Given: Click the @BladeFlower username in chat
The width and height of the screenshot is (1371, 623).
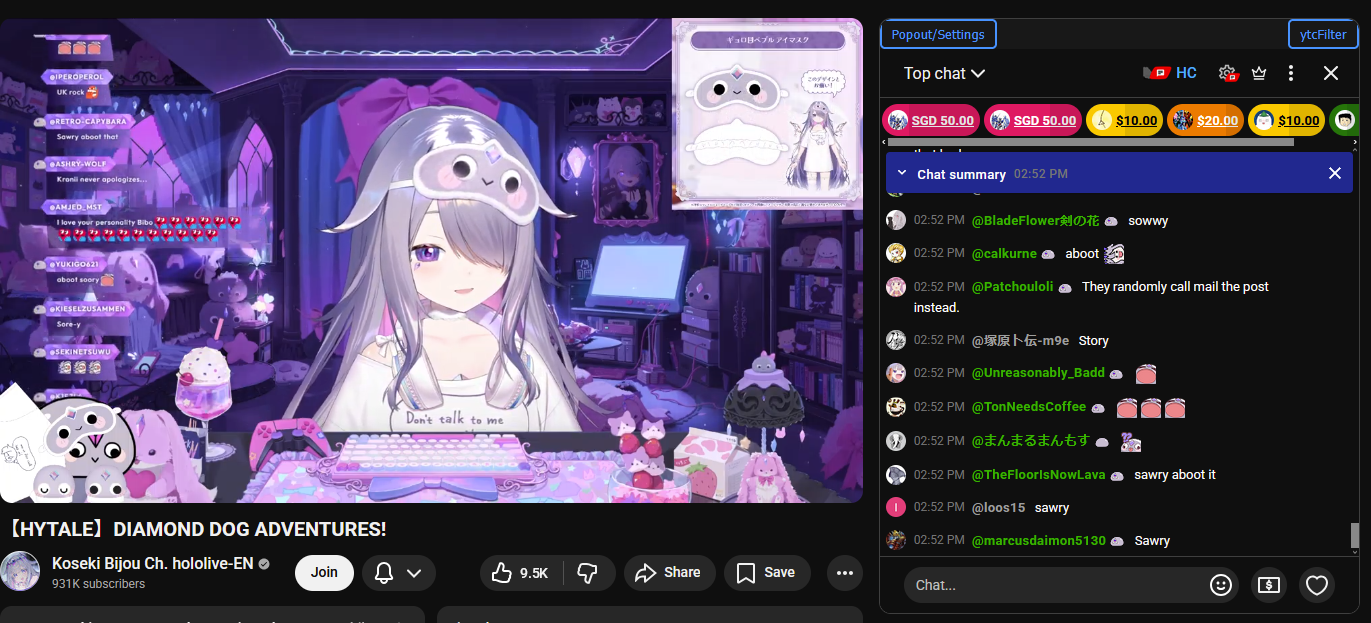Looking at the screenshot, I should [x=1035, y=220].
